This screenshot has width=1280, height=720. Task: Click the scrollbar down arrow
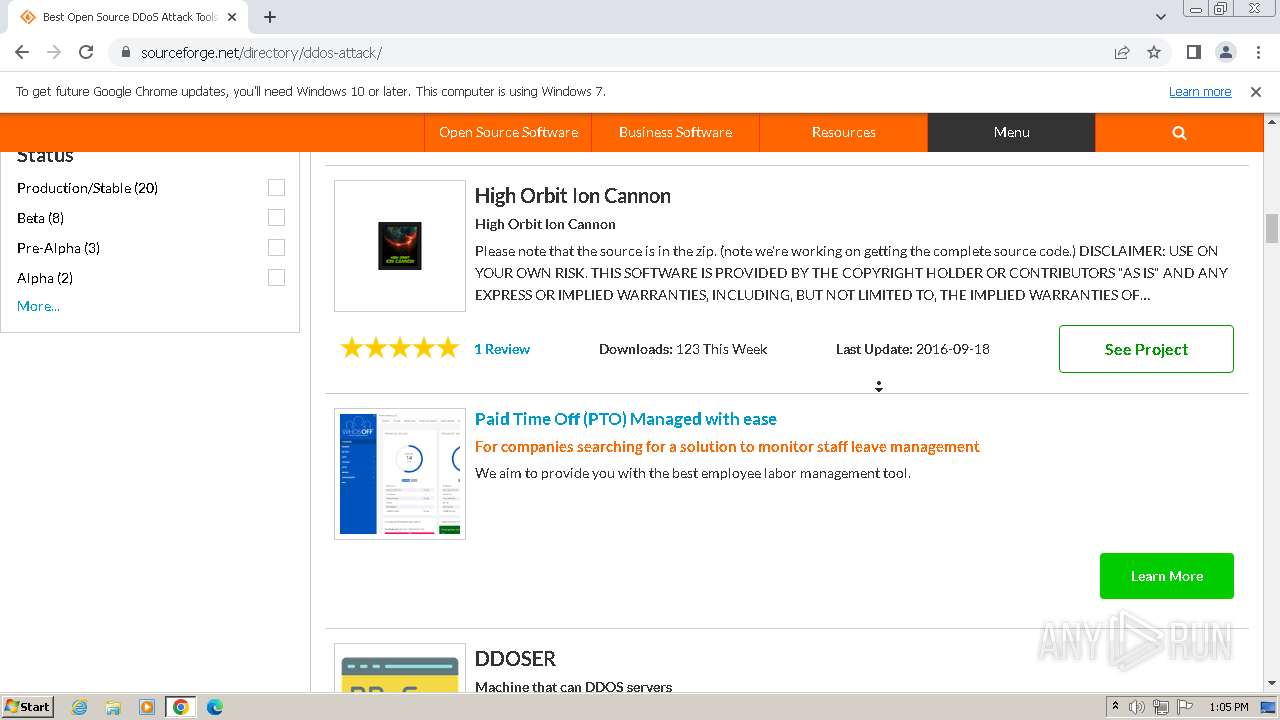1272,683
